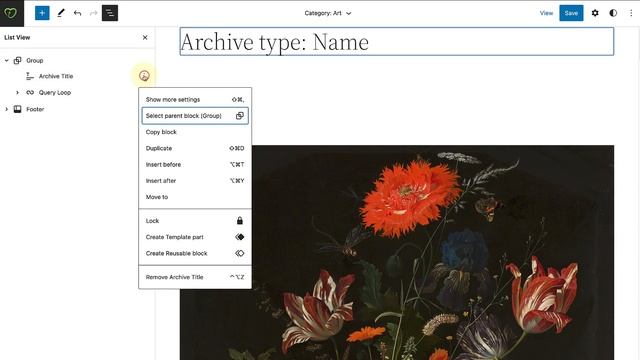640x360 pixels.
Task: Choose Move to
Action: [x=195, y=197]
